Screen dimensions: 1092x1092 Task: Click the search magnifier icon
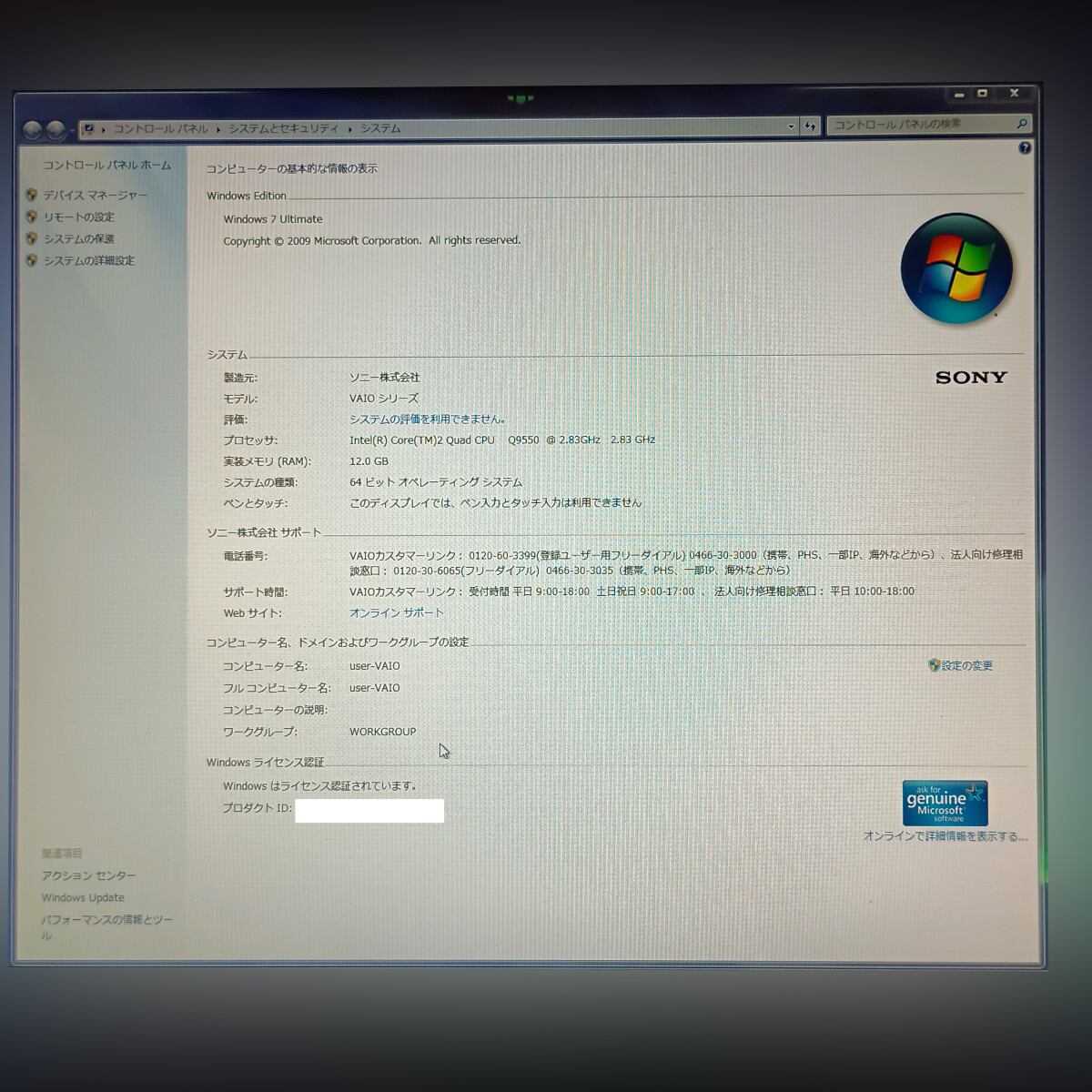[x=1022, y=124]
